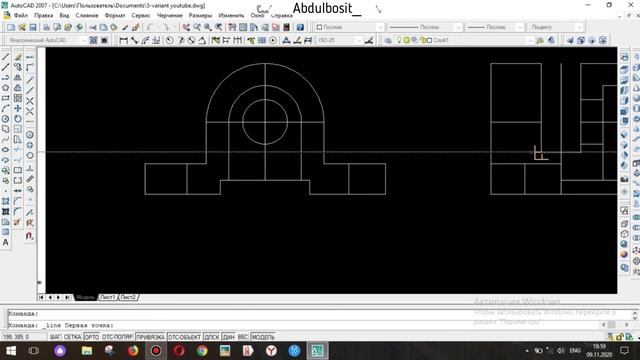Viewport: 640px width, 360px height.
Task: Select the Polygon draw tool
Action: pyautogui.click(x=6, y=88)
